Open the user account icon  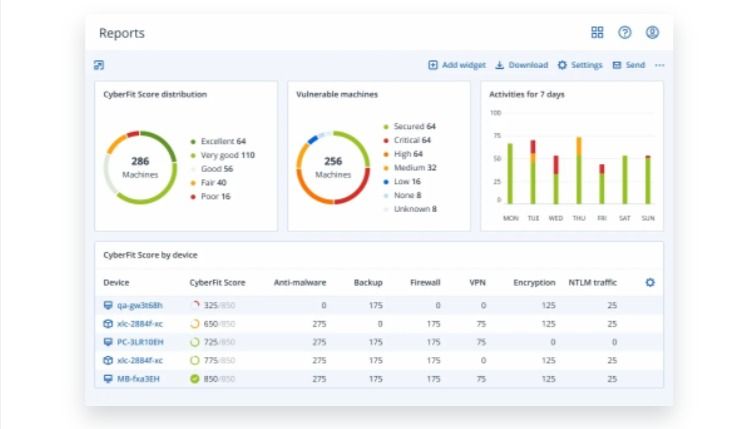(x=652, y=32)
